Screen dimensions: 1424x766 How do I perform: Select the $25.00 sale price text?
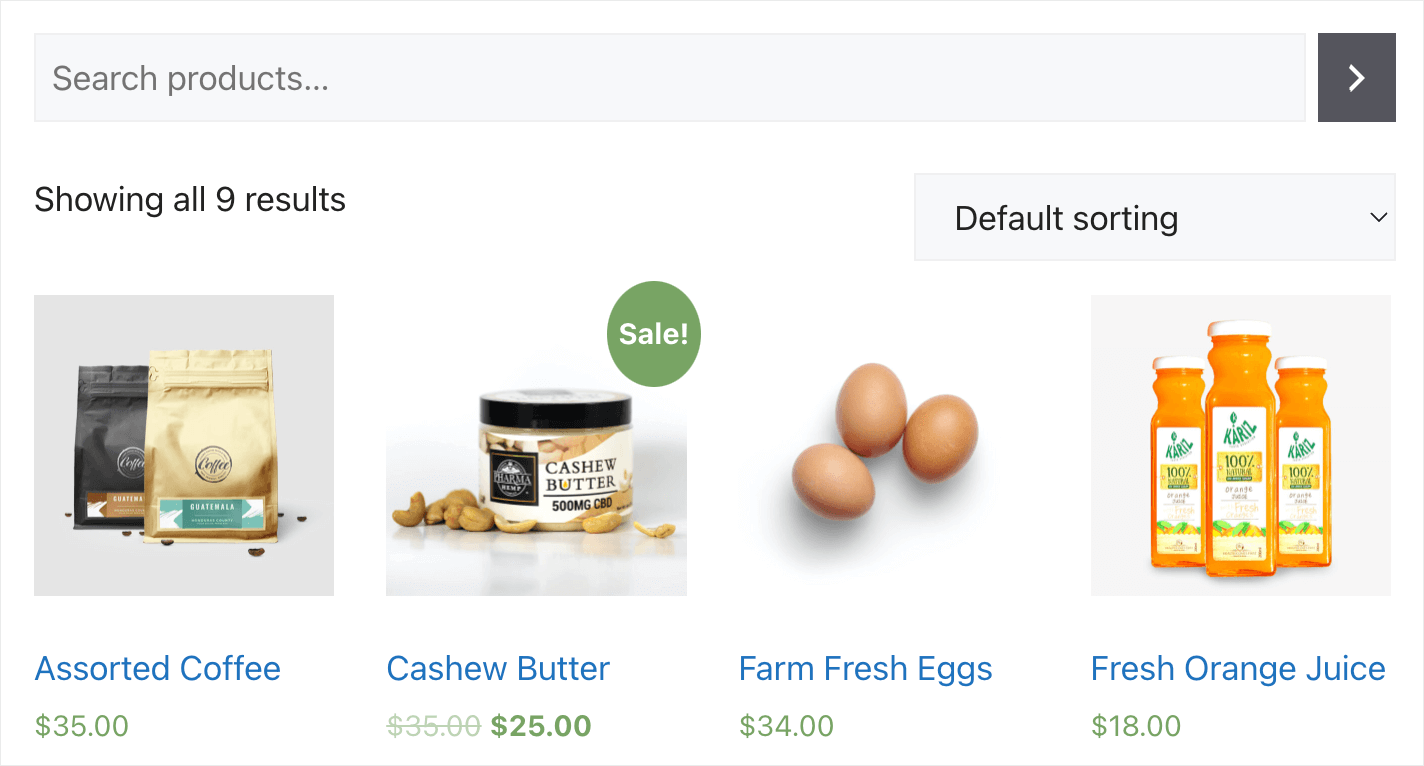540,725
